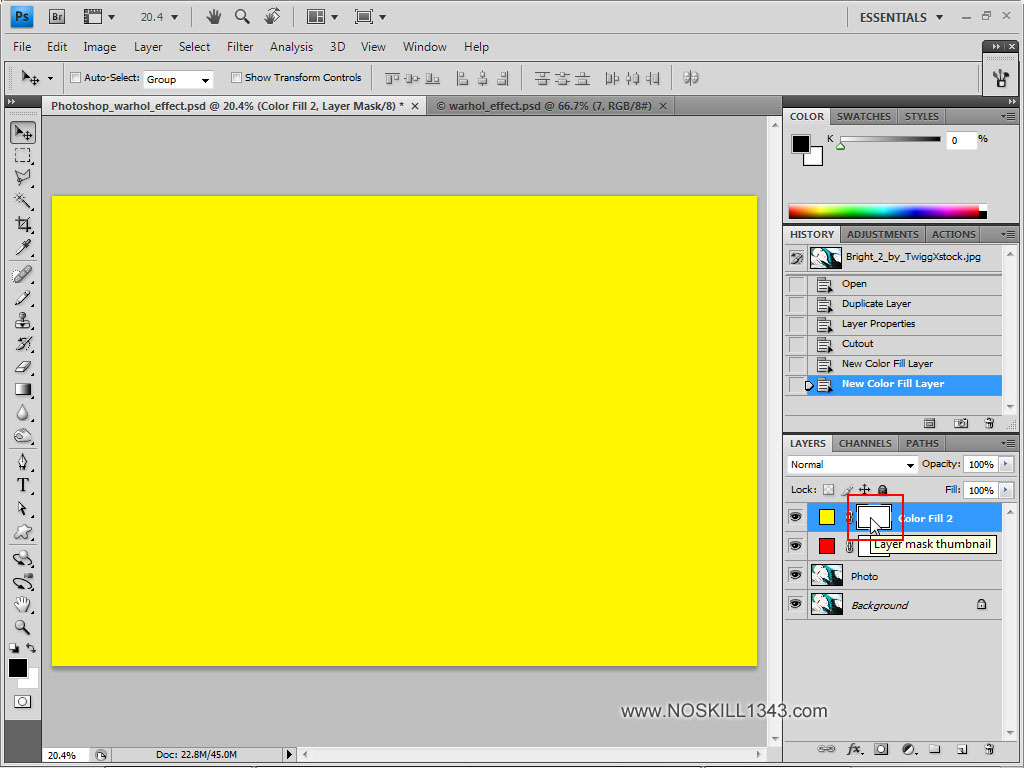Click the Rotate View tool in application bar

272,16
